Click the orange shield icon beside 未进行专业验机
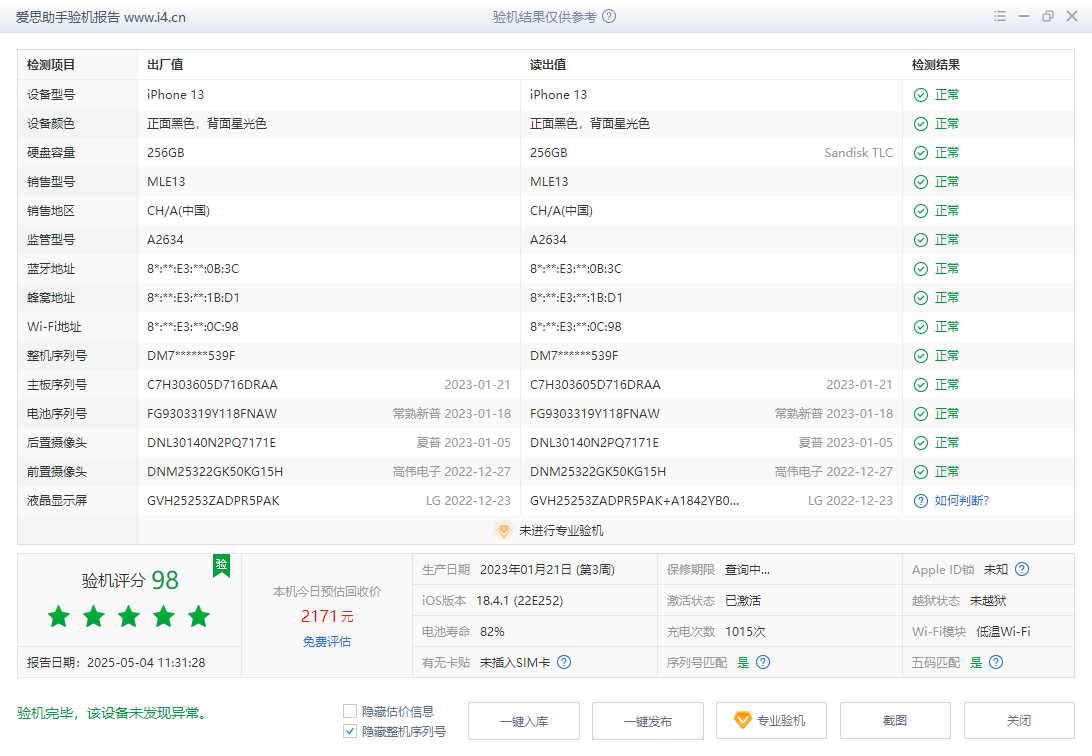The height and width of the screenshot is (756, 1092). coord(504,530)
